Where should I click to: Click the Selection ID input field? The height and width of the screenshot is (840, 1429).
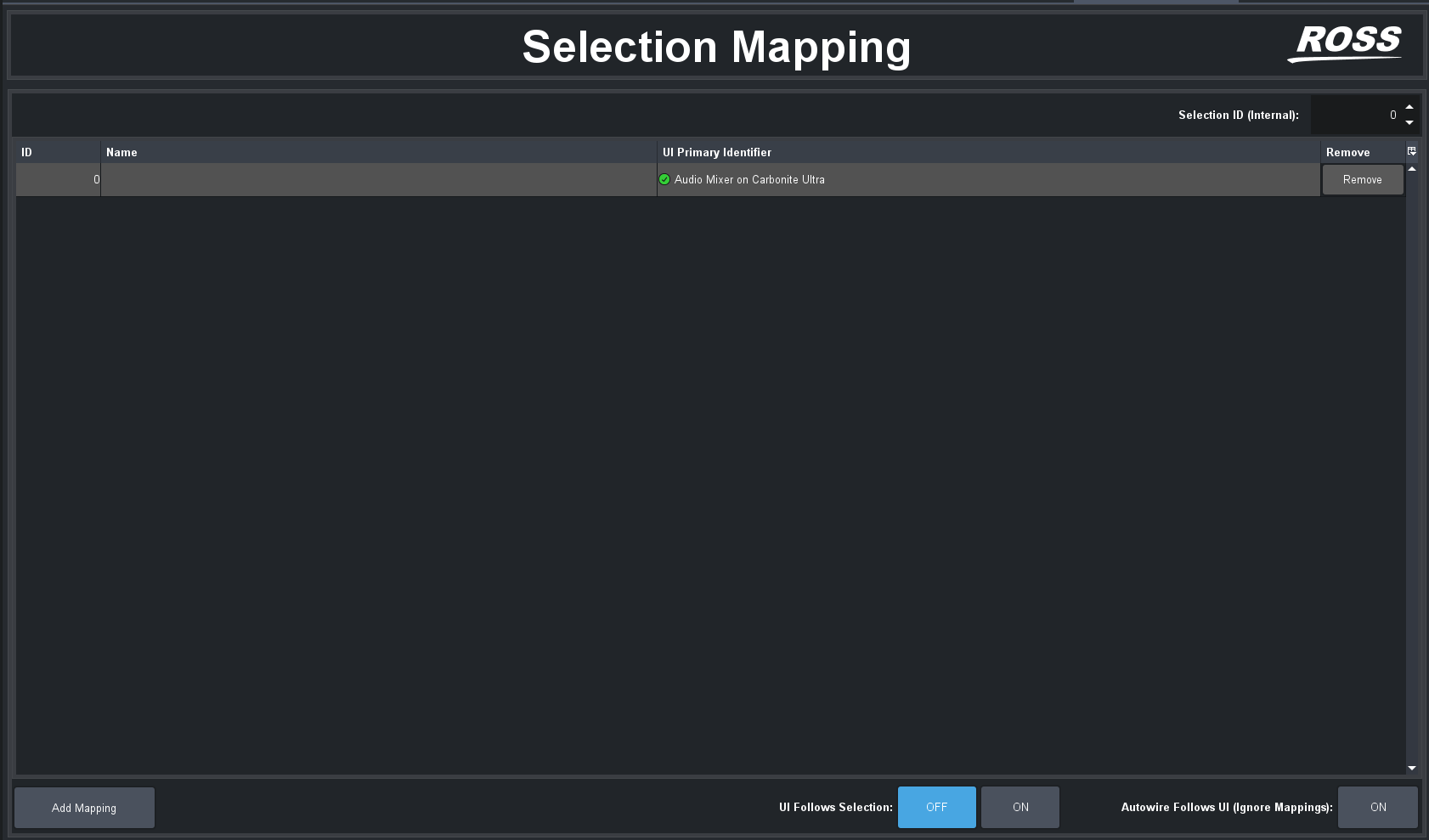click(x=1355, y=115)
